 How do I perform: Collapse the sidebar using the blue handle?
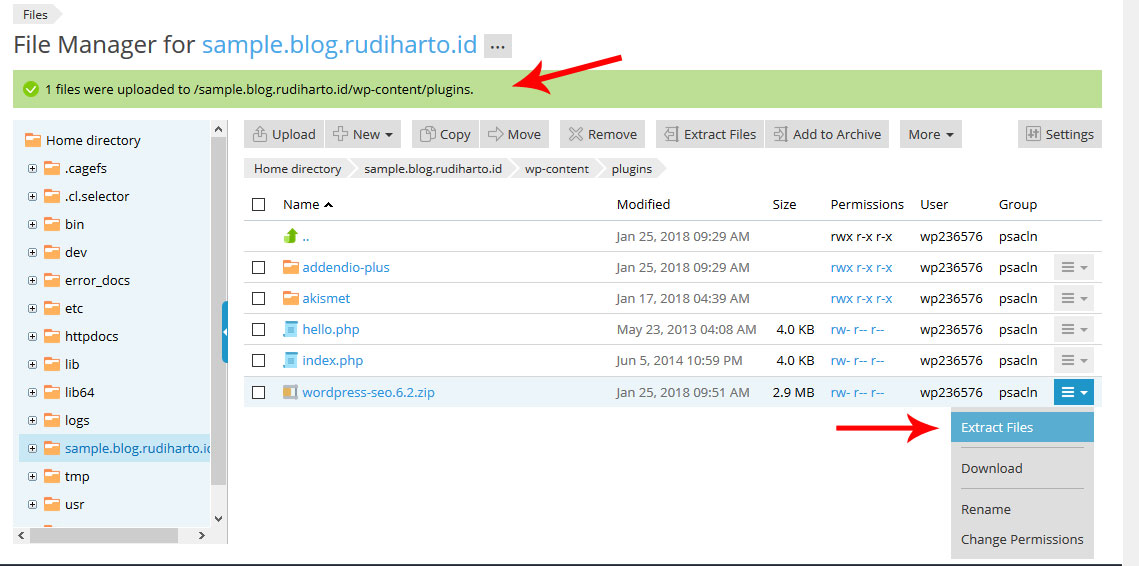point(225,332)
